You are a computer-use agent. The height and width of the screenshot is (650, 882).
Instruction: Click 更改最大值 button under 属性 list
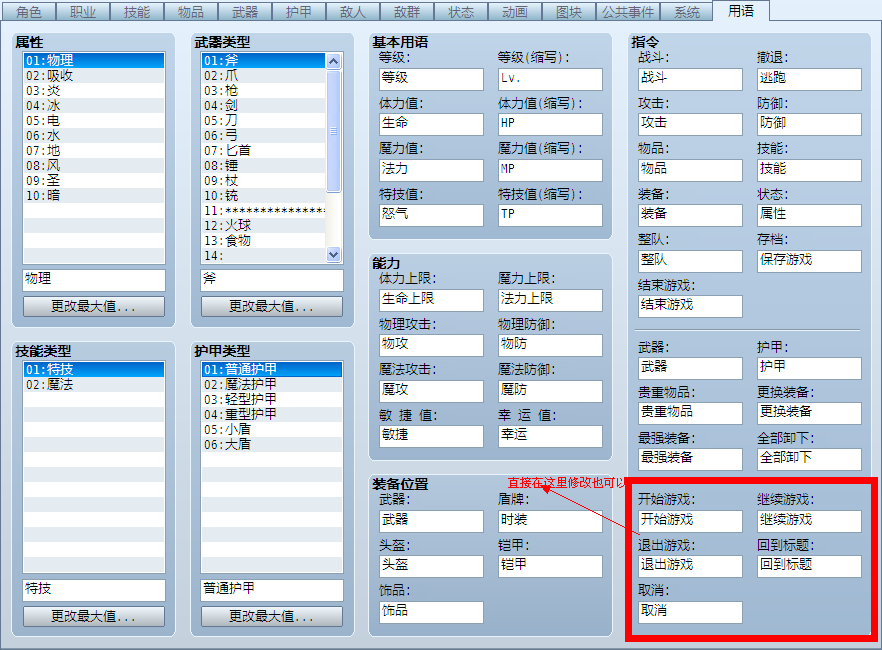[94, 306]
